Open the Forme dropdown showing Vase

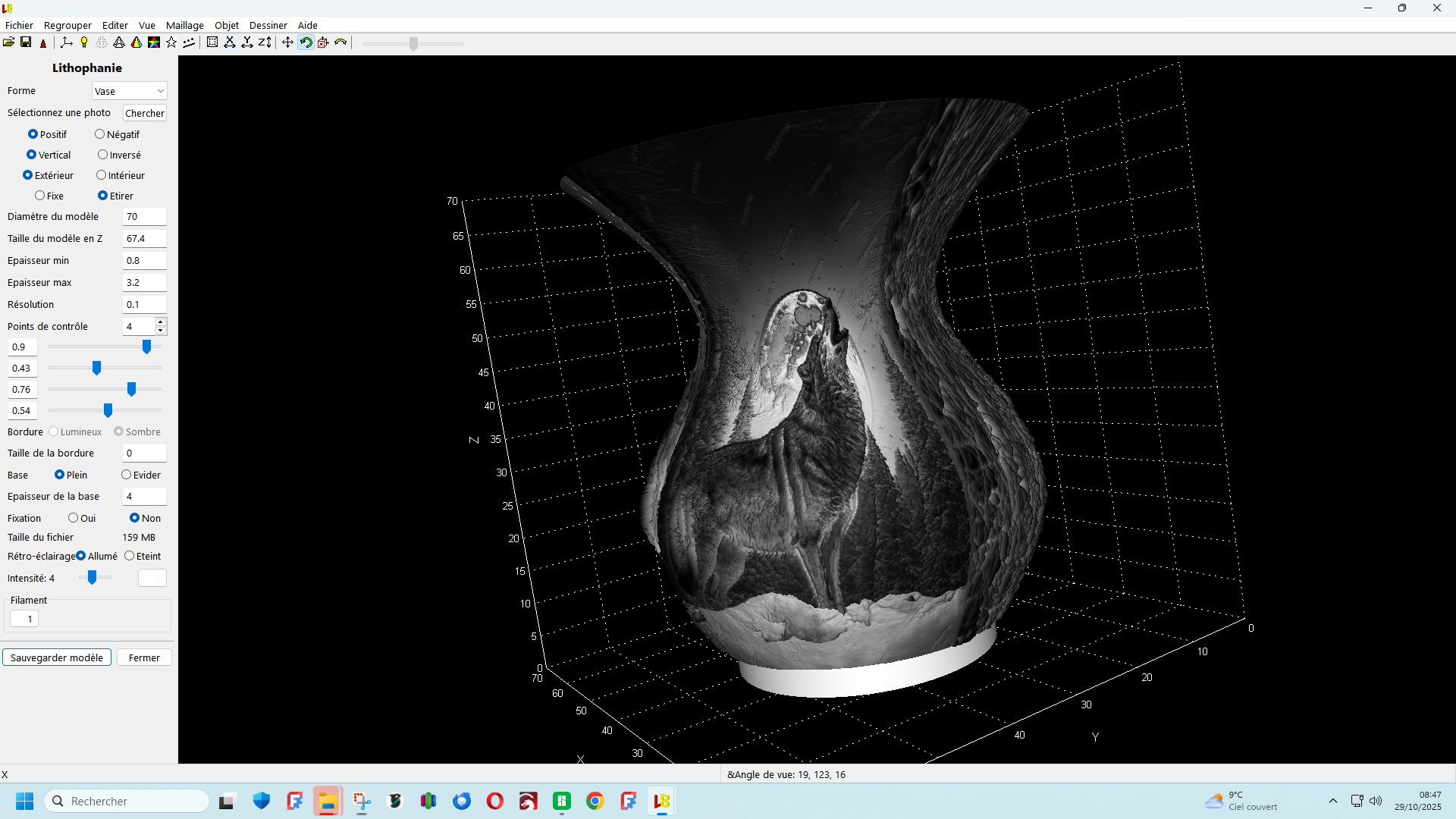pyautogui.click(x=130, y=91)
